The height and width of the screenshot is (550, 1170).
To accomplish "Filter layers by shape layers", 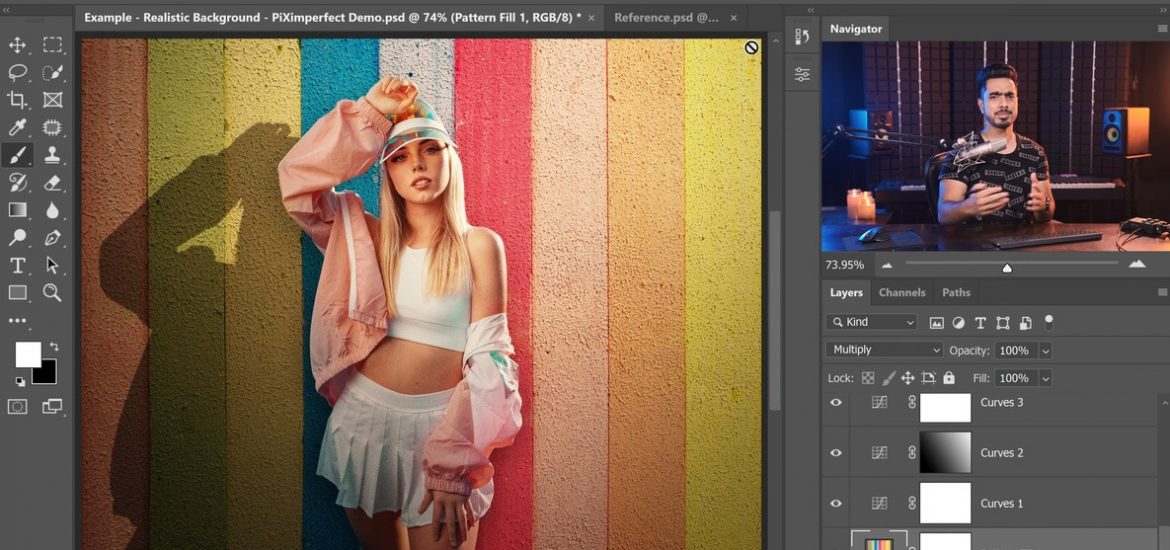I will [1003, 323].
